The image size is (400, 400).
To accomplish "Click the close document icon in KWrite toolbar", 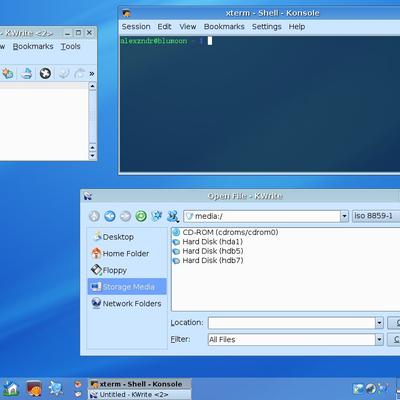I will click(x=45, y=73).
